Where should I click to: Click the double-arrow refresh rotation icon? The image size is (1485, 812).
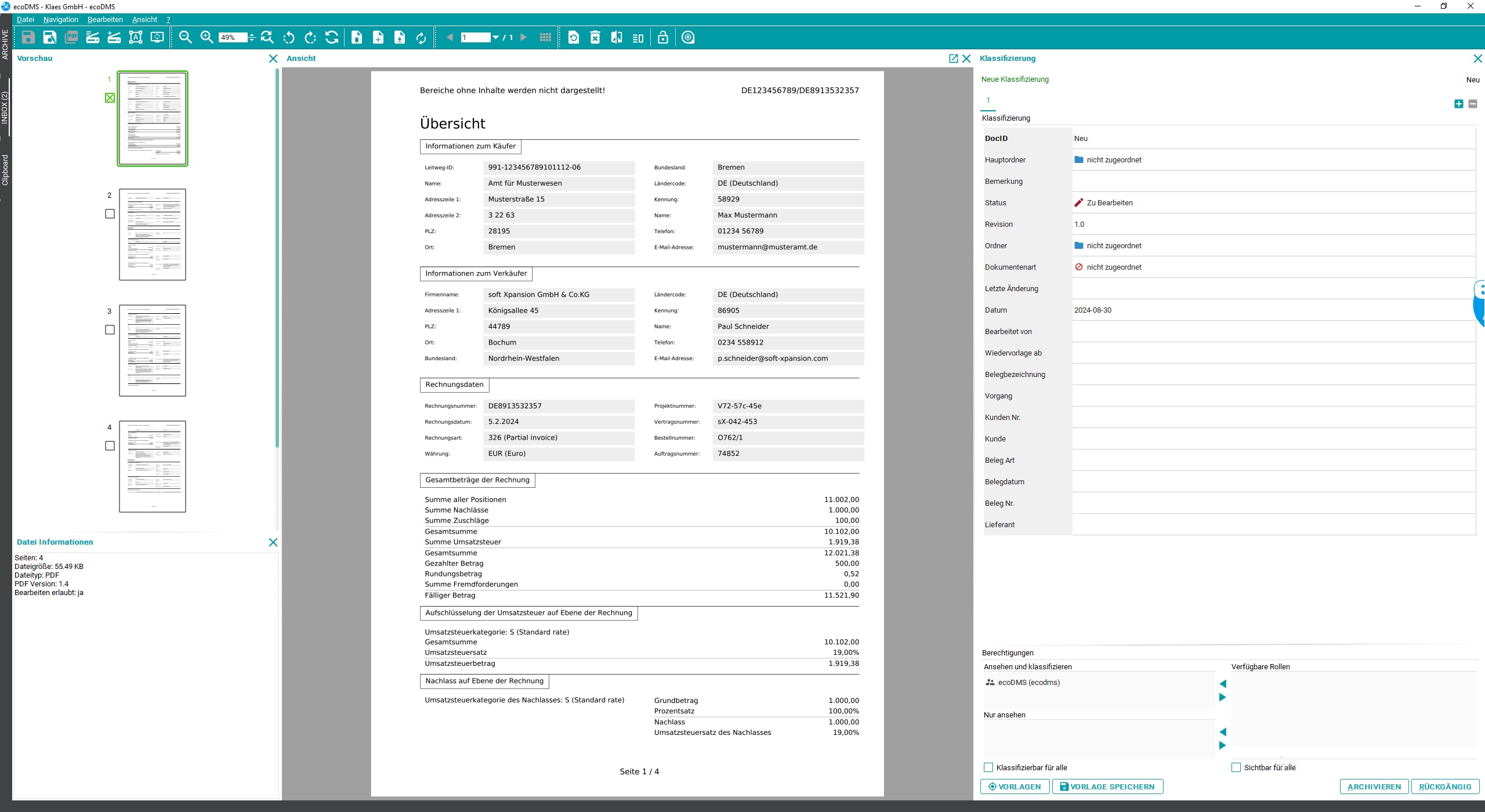point(332,38)
